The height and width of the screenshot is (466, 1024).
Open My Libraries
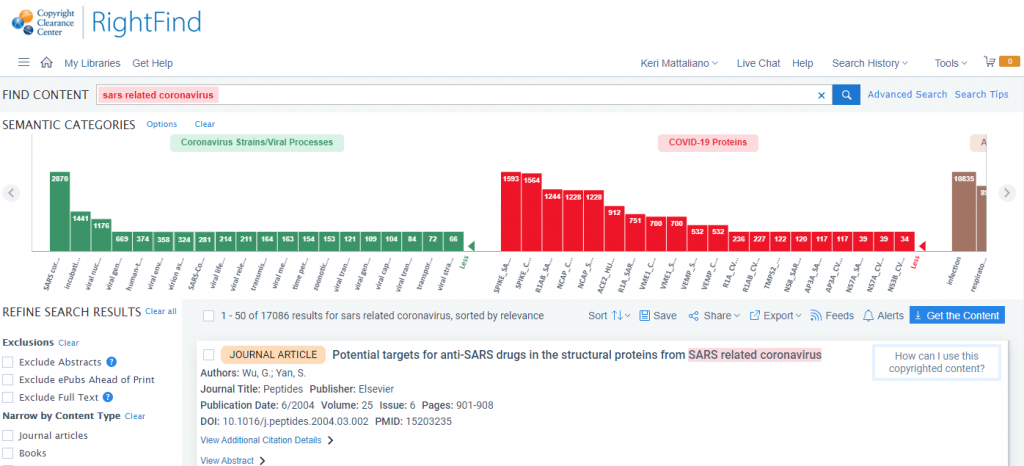[x=92, y=63]
